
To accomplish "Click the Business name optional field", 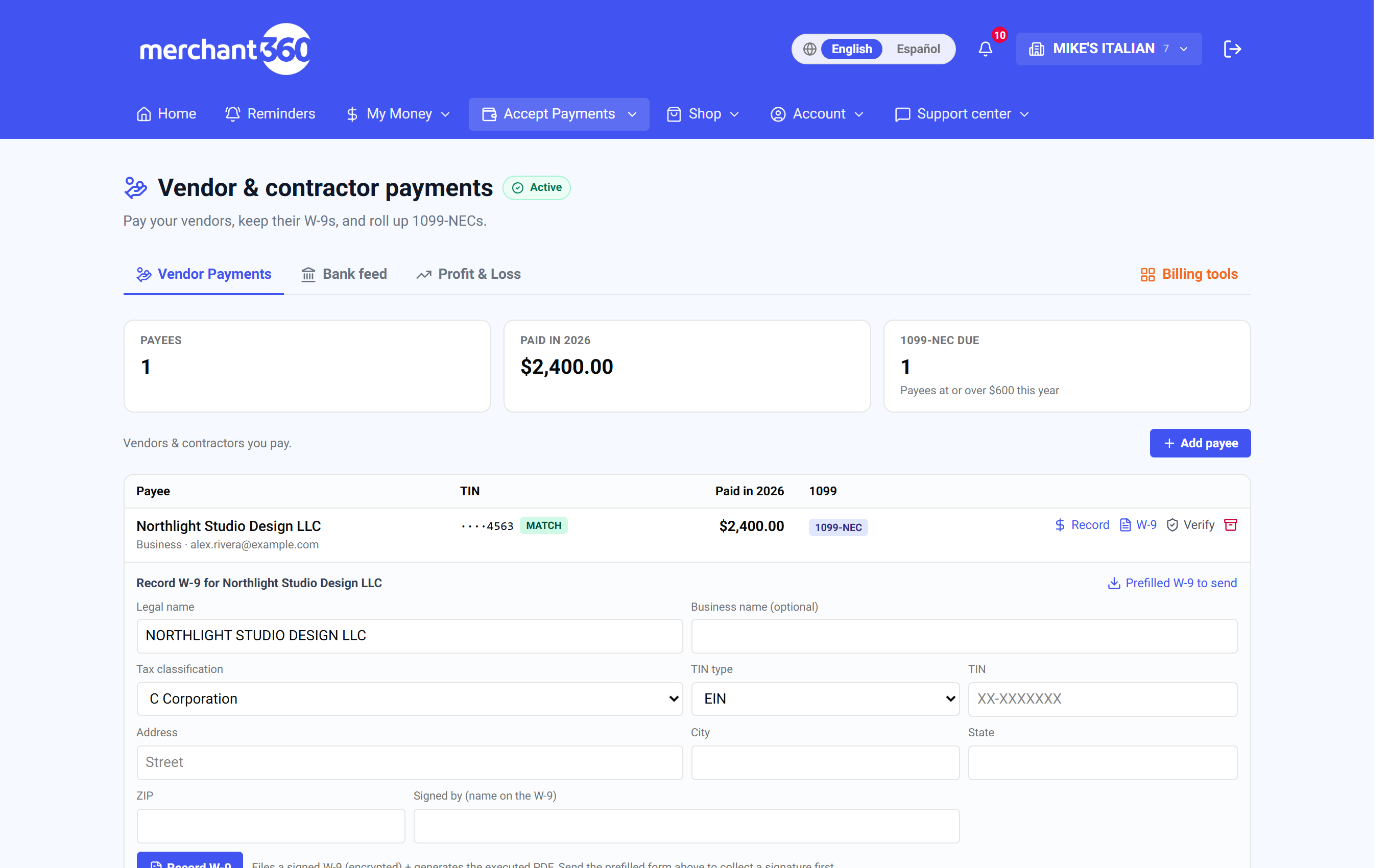I will (x=964, y=636).
